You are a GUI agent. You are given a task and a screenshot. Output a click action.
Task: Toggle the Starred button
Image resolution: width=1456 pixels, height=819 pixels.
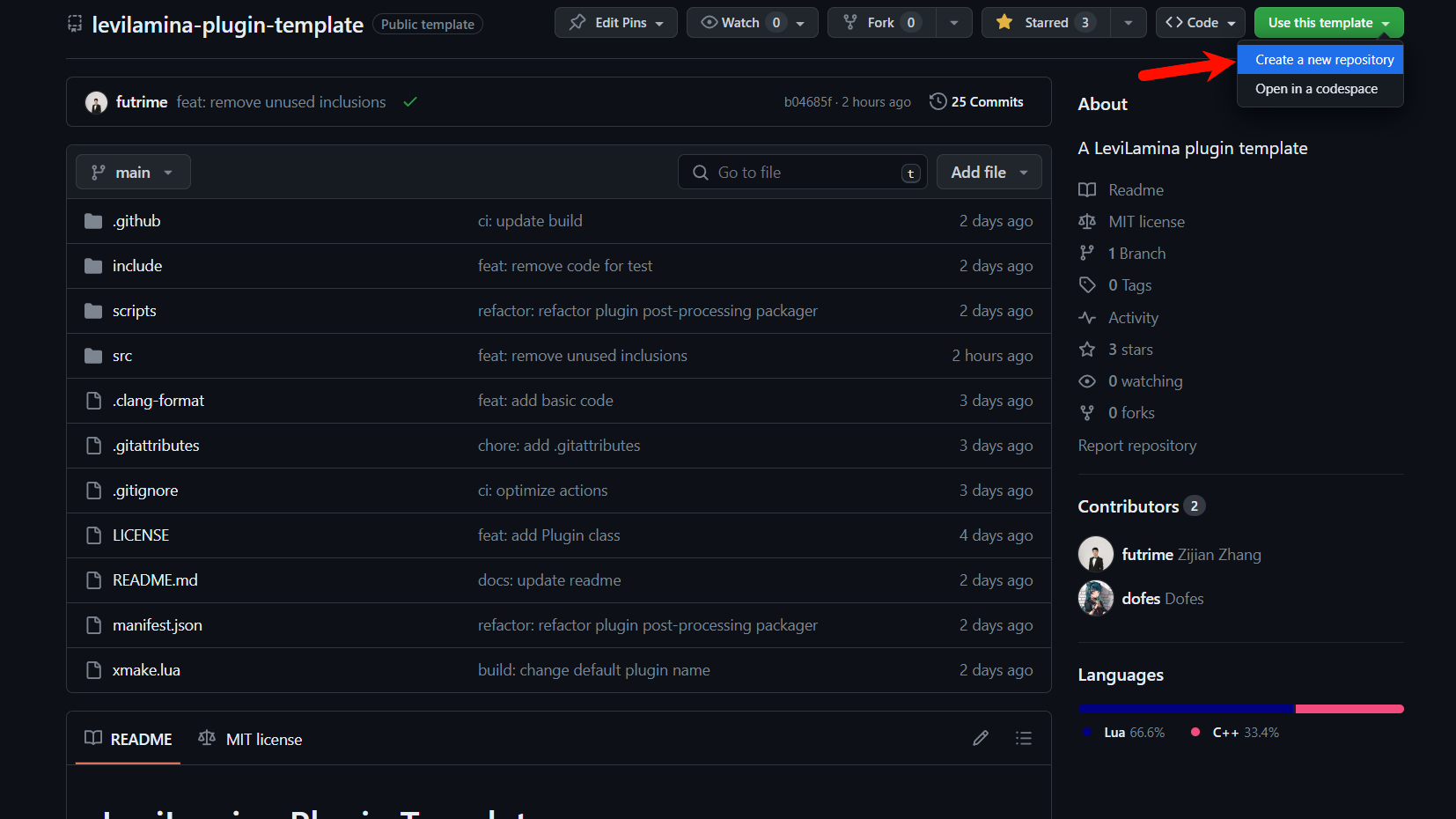(x=1046, y=23)
